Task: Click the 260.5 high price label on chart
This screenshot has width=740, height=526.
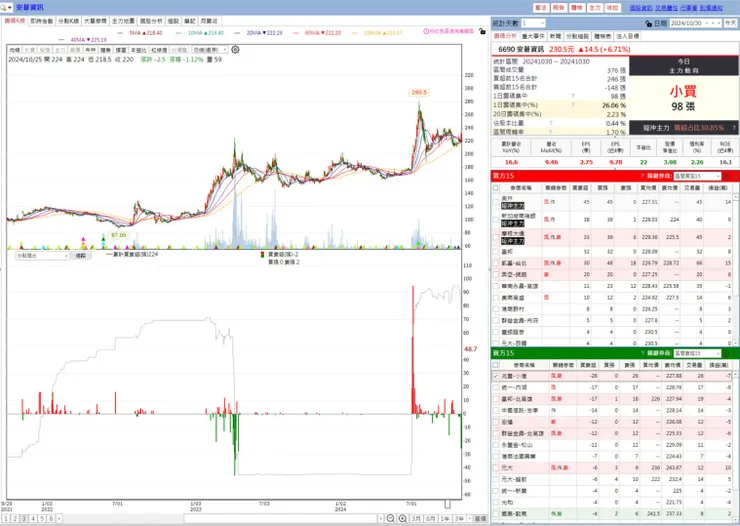Action: (x=419, y=92)
